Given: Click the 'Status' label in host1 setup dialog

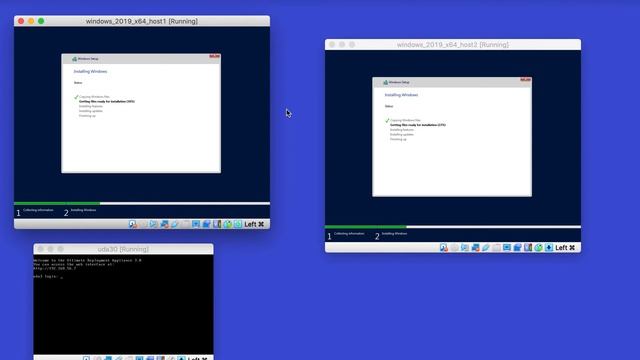Looking at the screenshot, I should click(78, 83).
